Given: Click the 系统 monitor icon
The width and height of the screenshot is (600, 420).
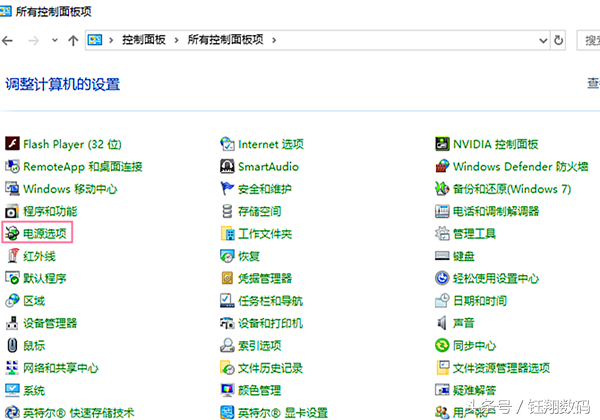Looking at the screenshot, I should (x=12, y=390).
